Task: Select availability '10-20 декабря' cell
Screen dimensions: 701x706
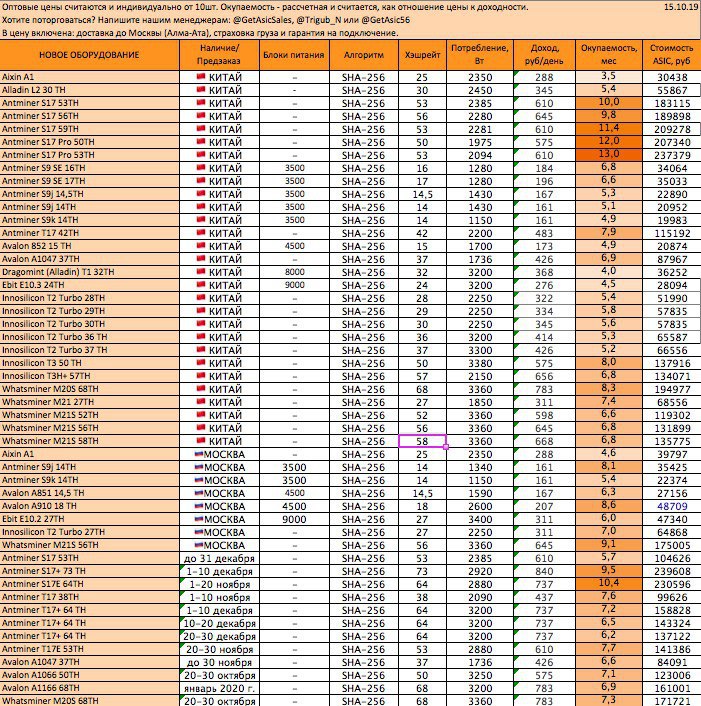Action: [x=219, y=623]
